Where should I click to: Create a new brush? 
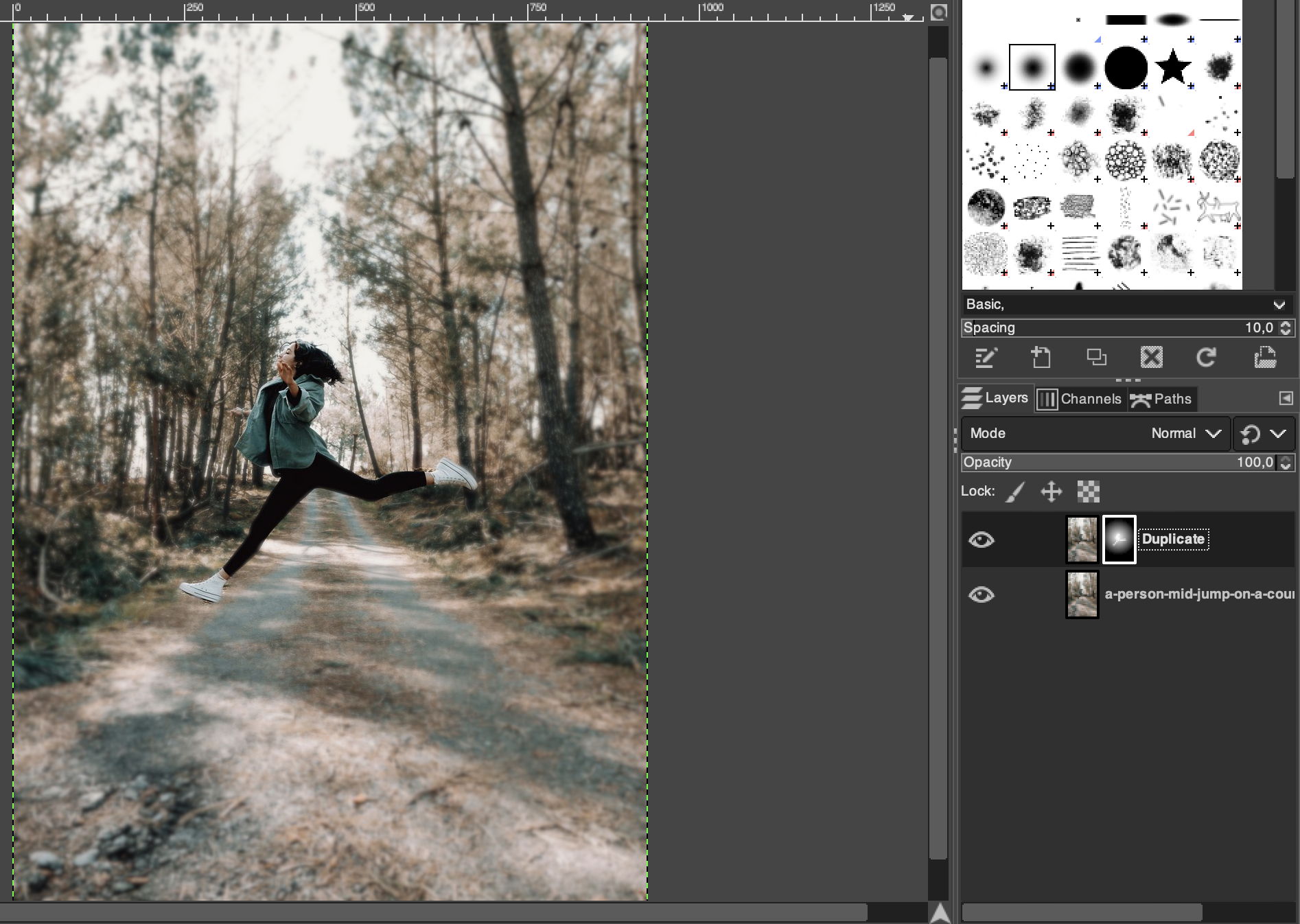tap(1041, 358)
